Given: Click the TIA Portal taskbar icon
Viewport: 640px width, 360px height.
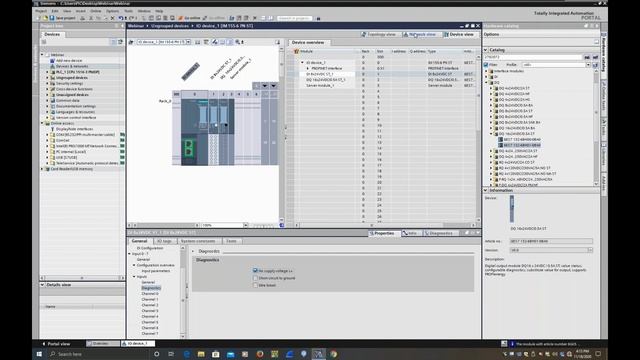Looking at the screenshot, I should [x=318, y=354].
